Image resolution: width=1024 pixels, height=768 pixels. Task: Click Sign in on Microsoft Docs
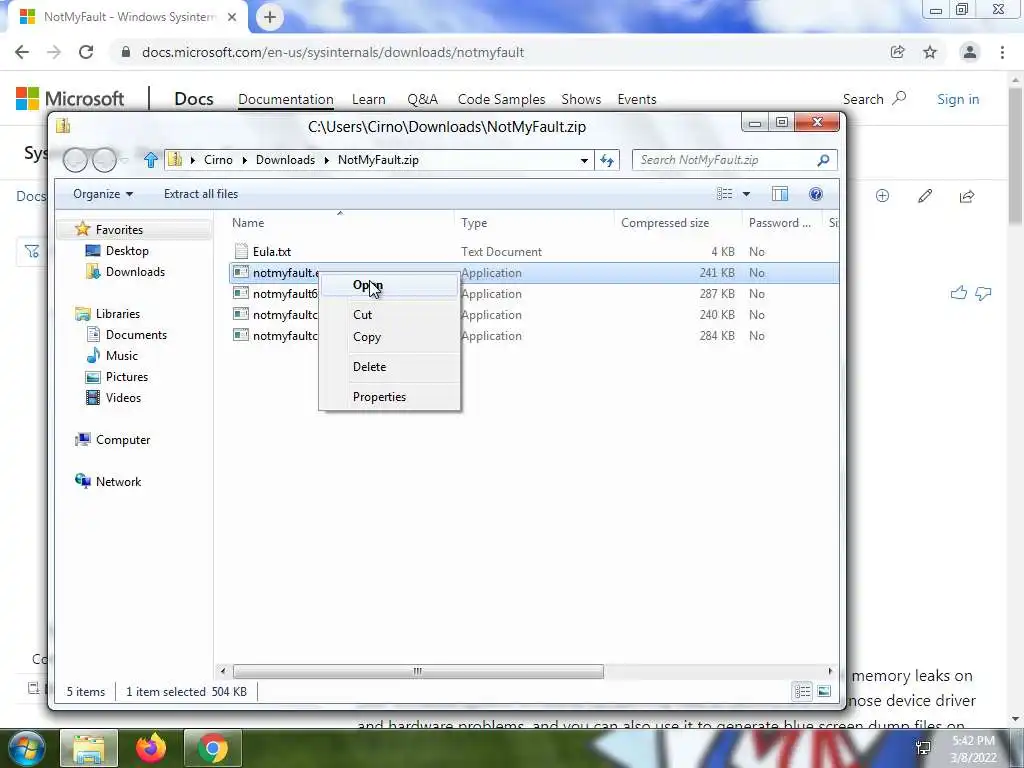957,99
